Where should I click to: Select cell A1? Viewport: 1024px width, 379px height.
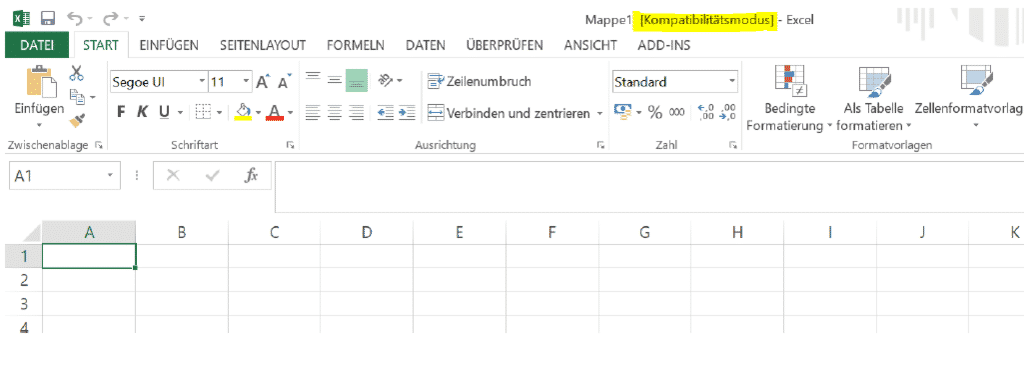click(89, 255)
